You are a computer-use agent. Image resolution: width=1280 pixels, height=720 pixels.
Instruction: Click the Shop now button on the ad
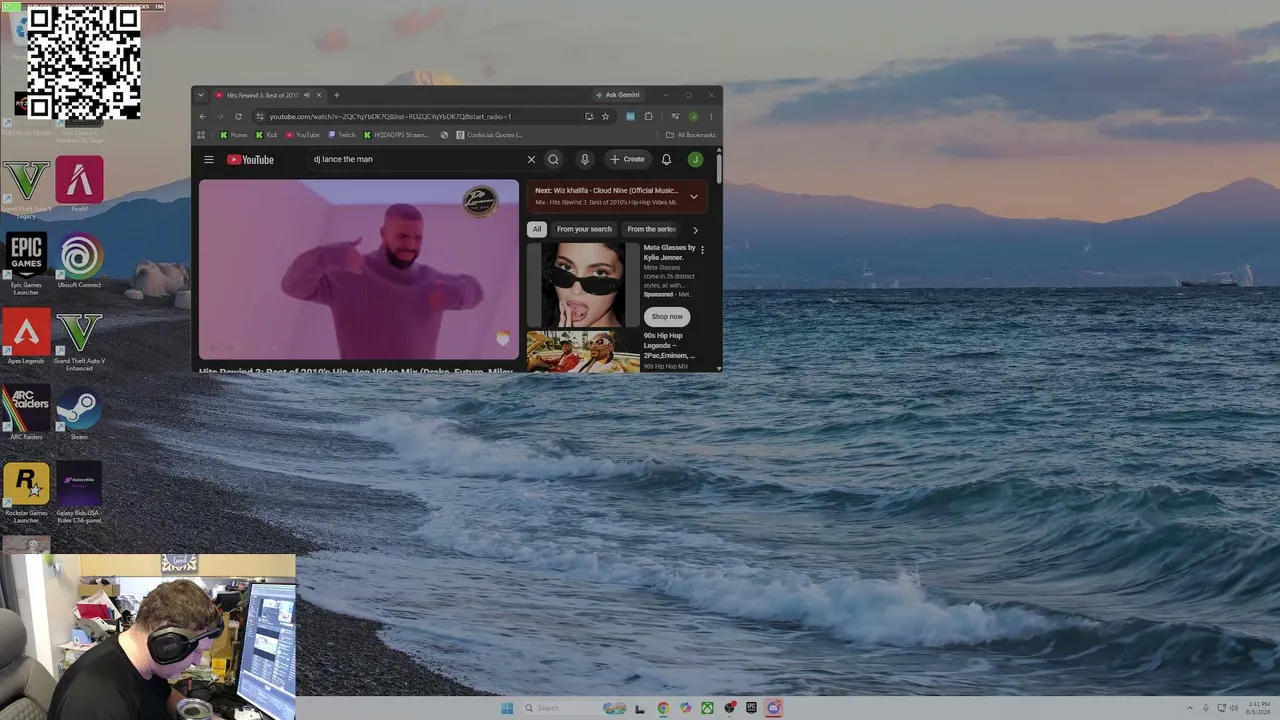tap(667, 316)
